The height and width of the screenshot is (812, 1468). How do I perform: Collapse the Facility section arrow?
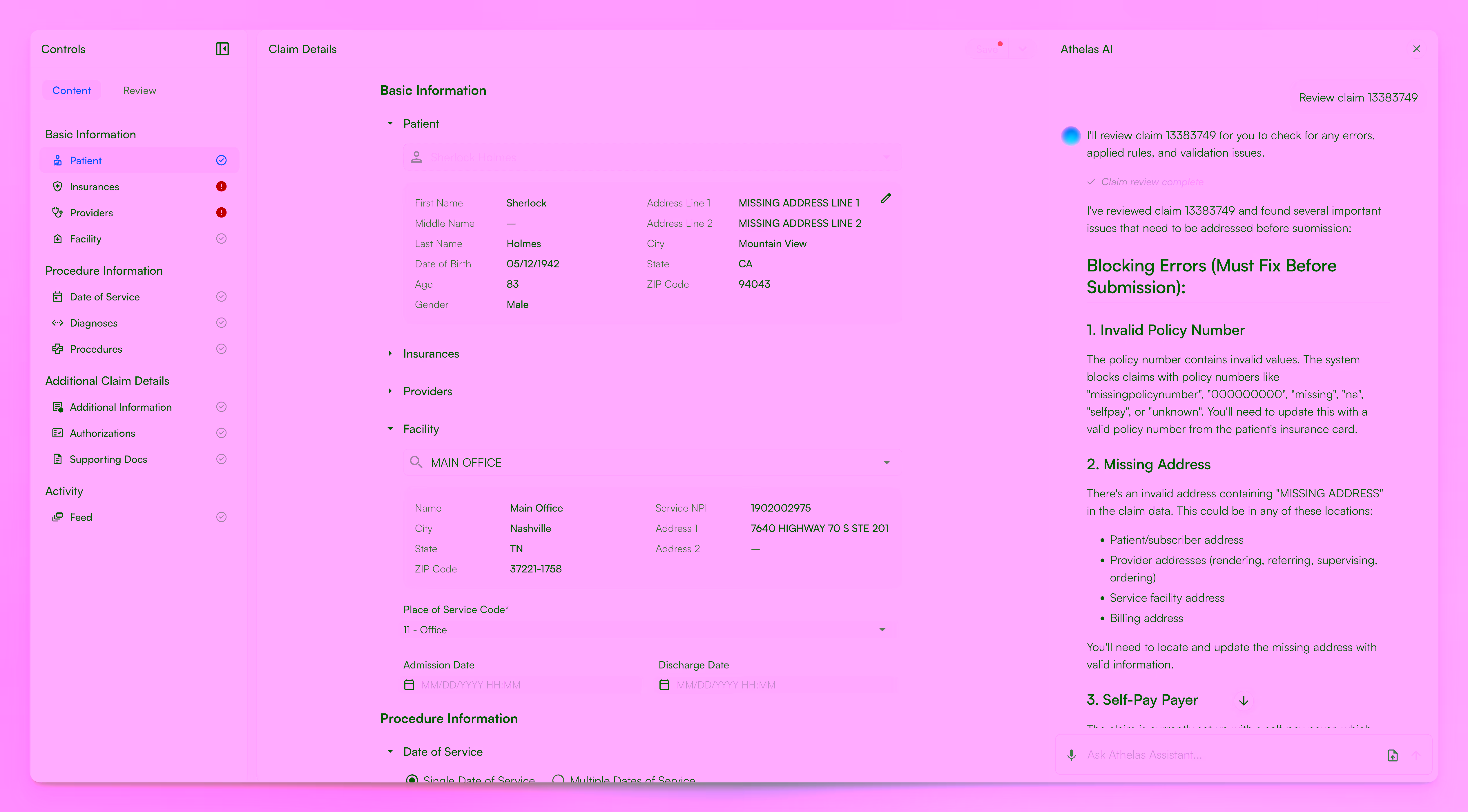click(x=390, y=429)
